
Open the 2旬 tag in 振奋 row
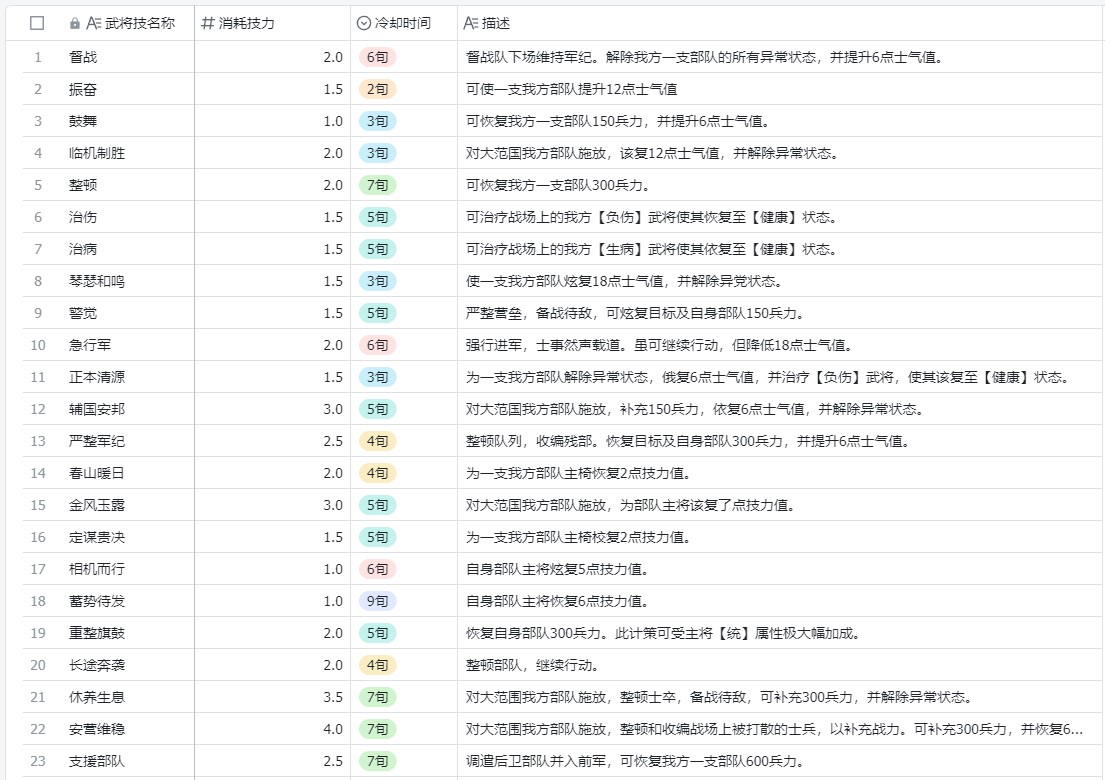click(x=377, y=89)
